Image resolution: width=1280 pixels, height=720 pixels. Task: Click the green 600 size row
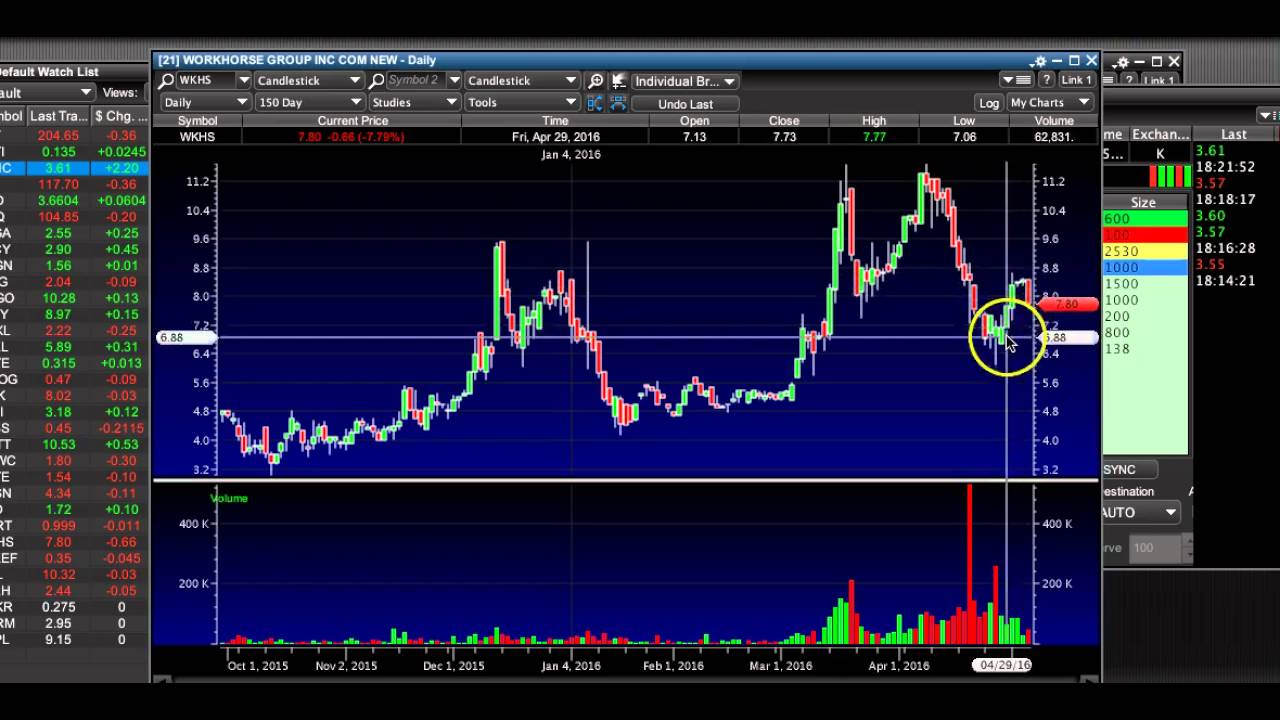1144,219
